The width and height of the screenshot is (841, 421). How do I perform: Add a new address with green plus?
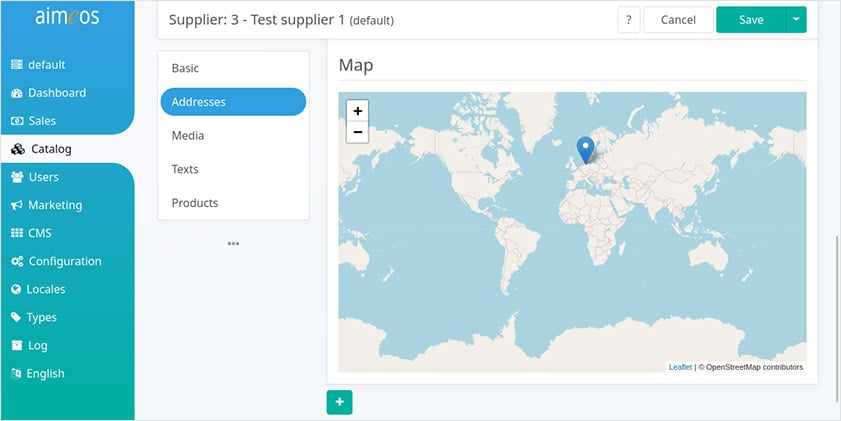point(340,402)
